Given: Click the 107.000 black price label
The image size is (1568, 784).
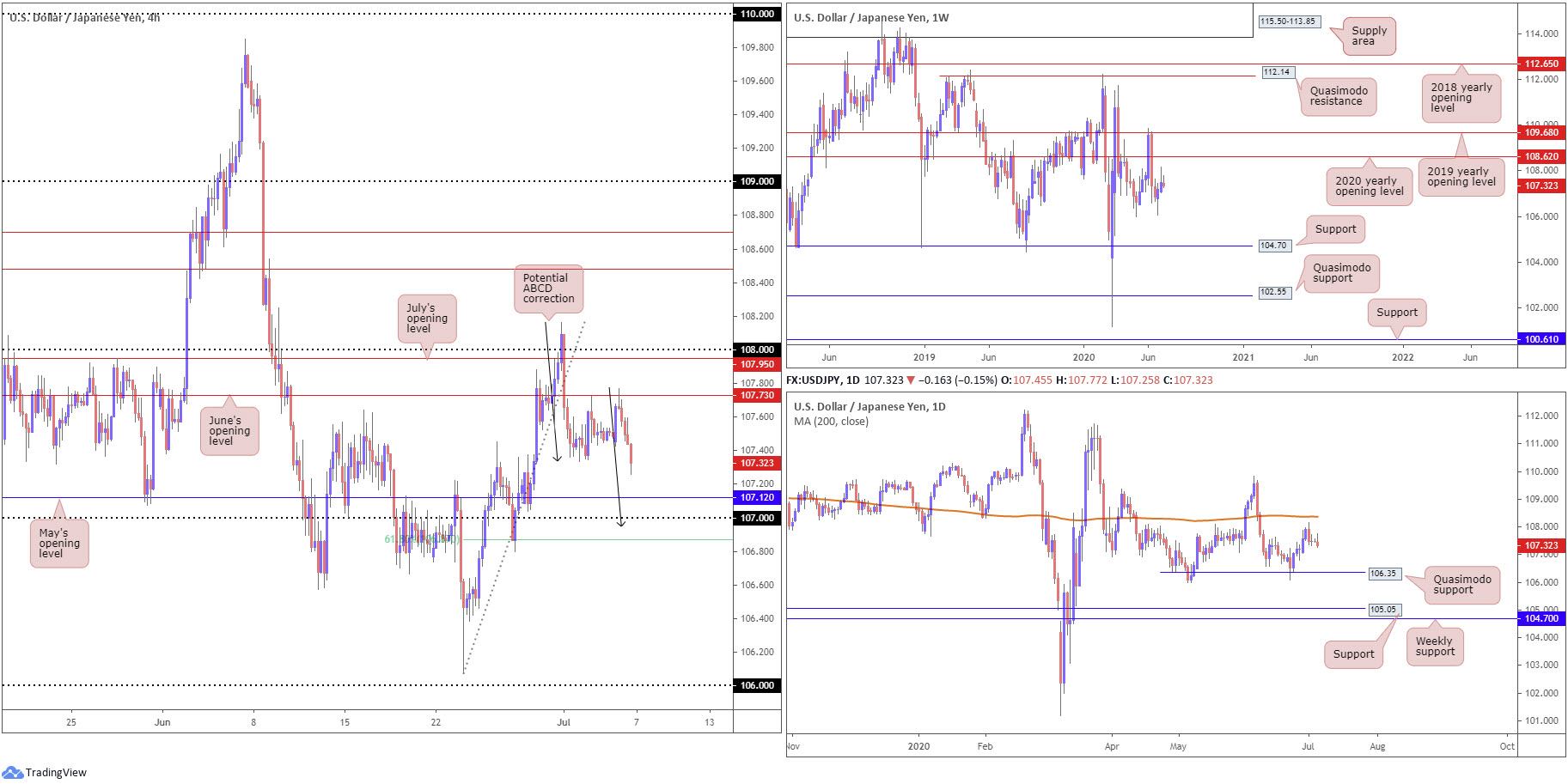Looking at the screenshot, I should pyautogui.click(x=757, y=518).
